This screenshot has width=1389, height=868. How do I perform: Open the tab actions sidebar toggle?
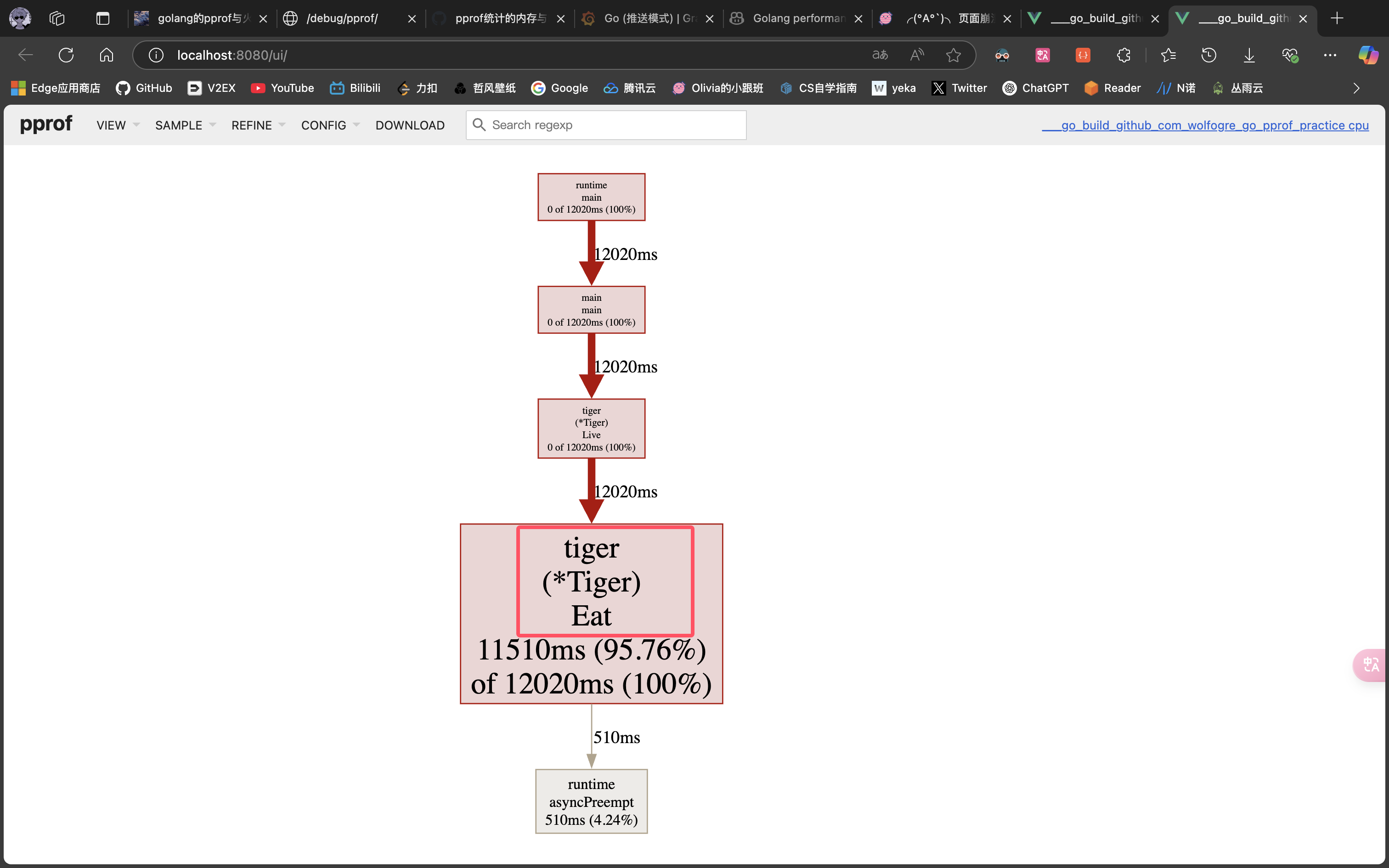103,18
